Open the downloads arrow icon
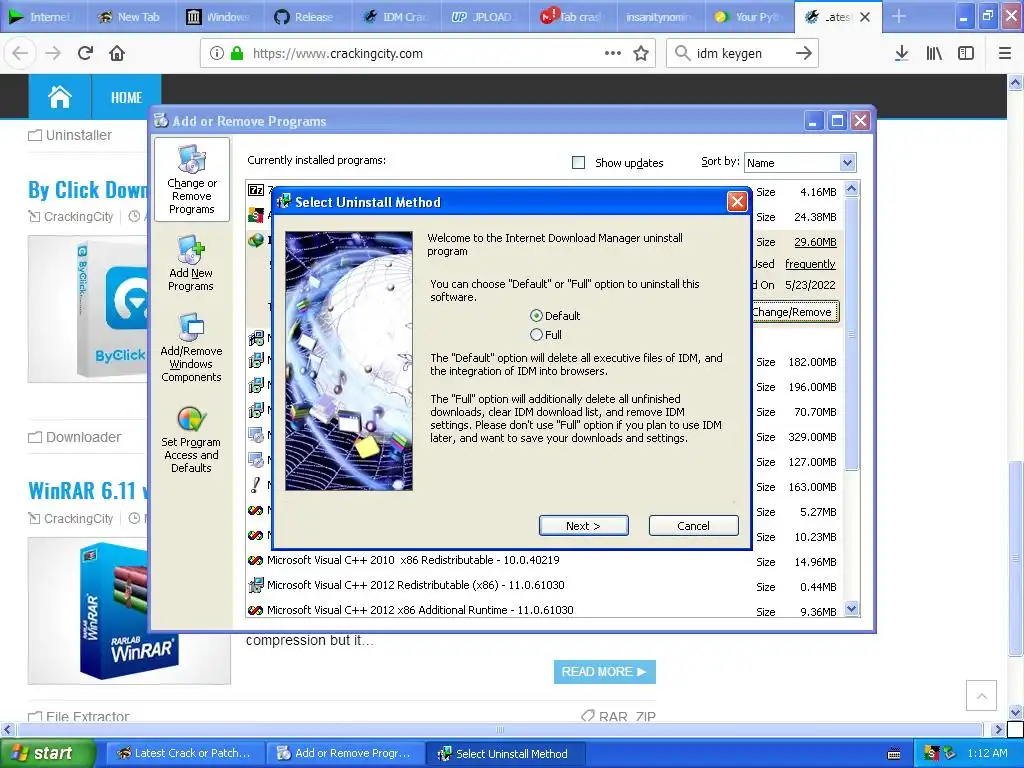 (901, 54)
